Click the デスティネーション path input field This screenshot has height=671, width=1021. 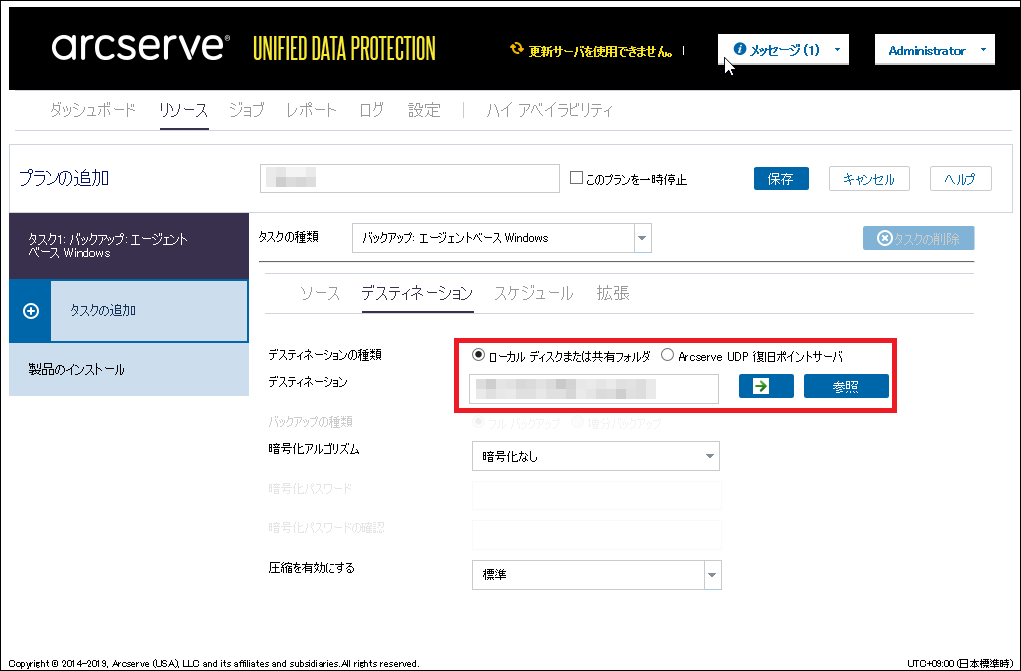pyautogui.click(x=594, y=388)
